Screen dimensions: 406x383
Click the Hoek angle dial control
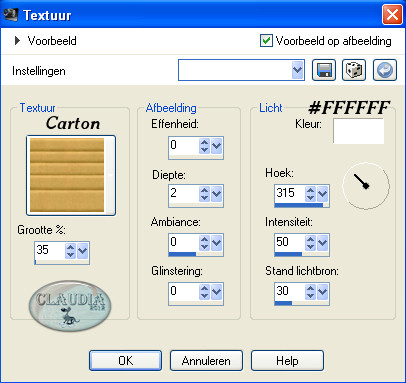pyautogui.click(x=366, y=186)
